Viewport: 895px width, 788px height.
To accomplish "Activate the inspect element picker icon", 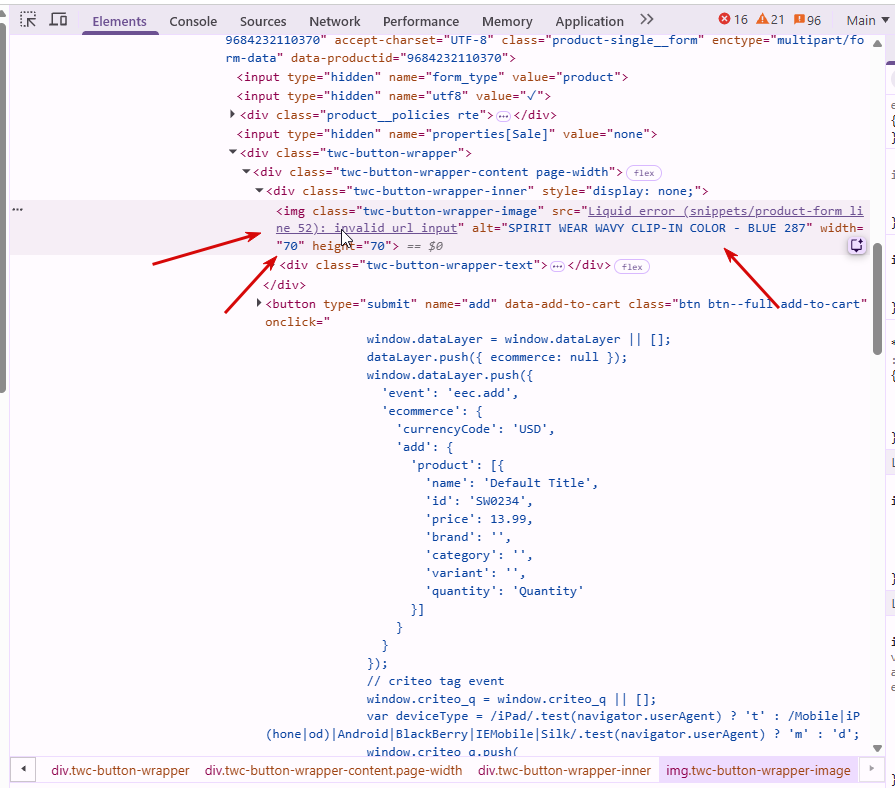I will [27, 20].
